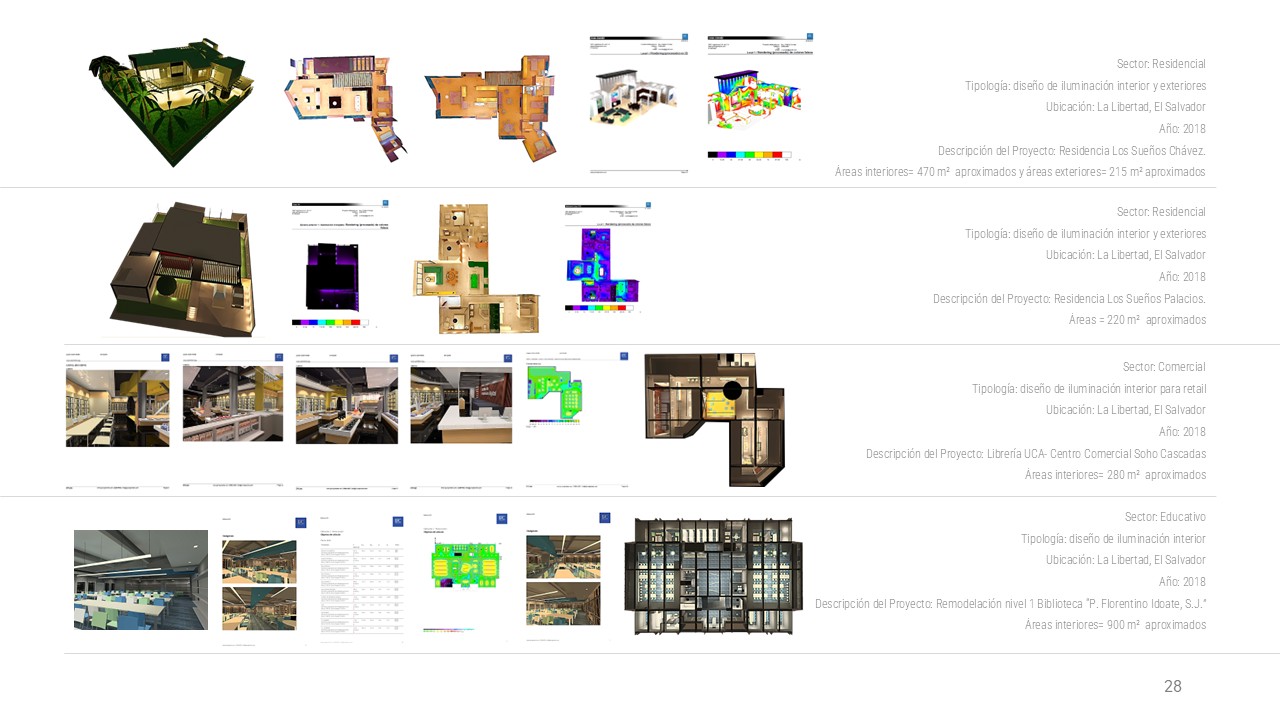Screen dimensions: 1280x720
Task: Click the black circle on the bookstore floor plan
Action: [732, 390]
